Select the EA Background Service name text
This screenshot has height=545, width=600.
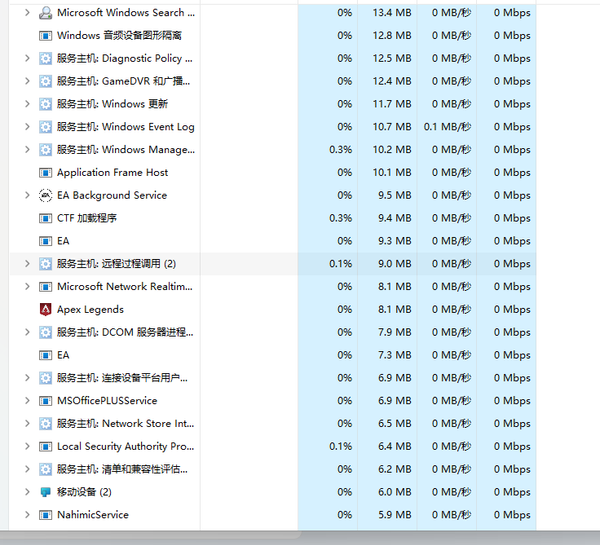click(112, 196)
